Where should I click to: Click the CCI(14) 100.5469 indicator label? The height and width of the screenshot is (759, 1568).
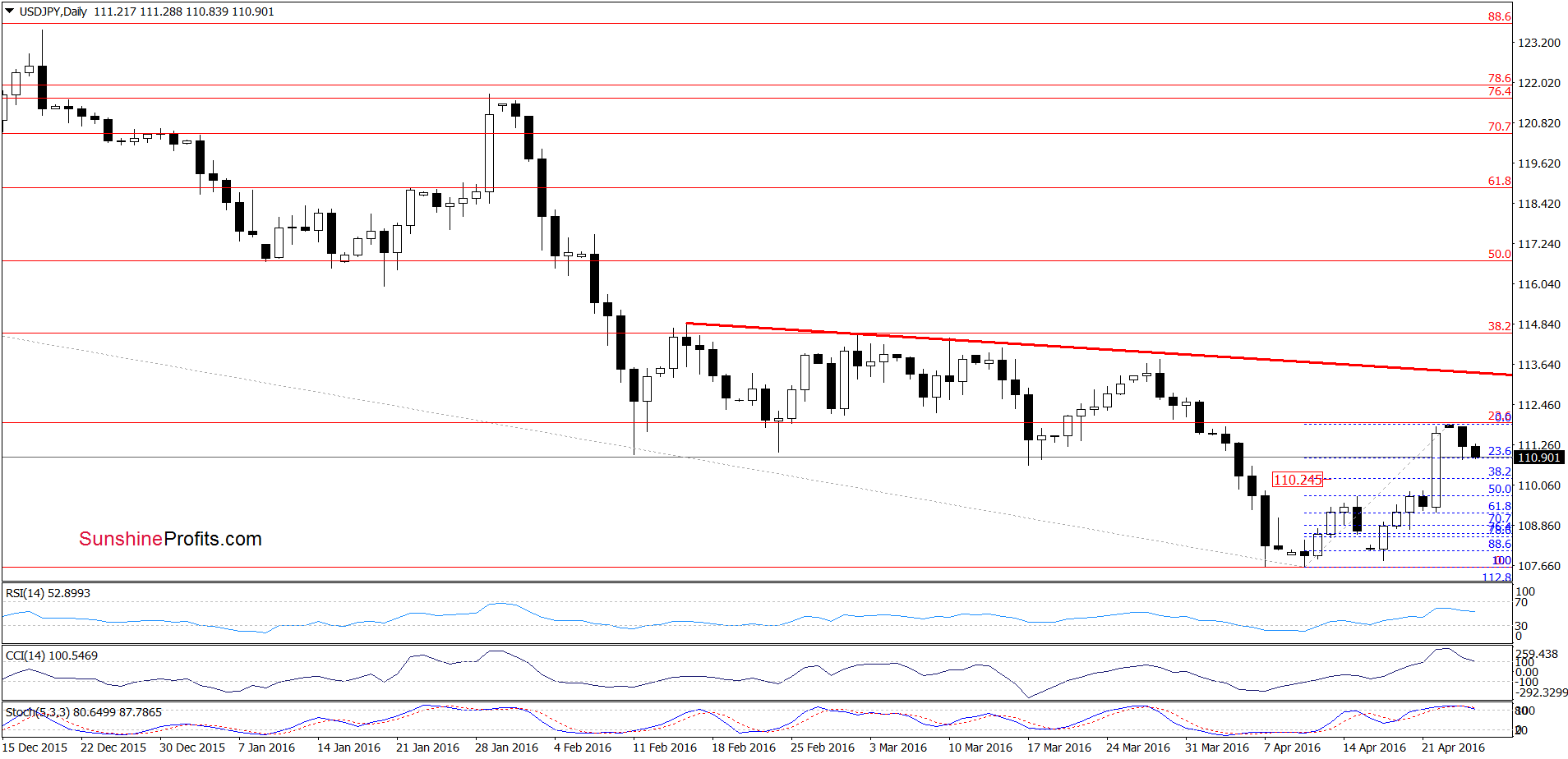(x=51, y=655)
